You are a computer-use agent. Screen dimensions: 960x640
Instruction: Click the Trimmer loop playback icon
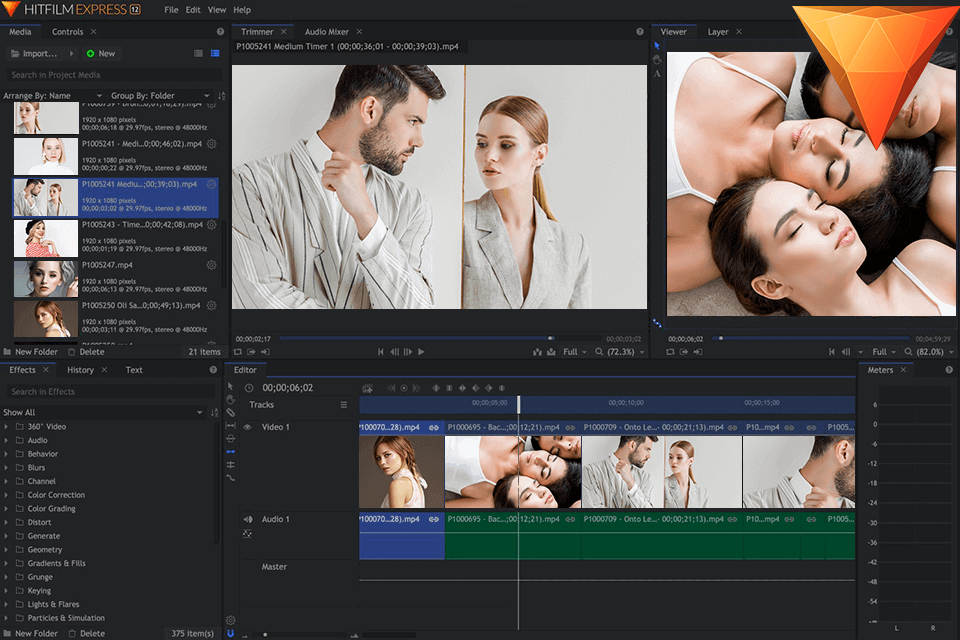point(238,352)
